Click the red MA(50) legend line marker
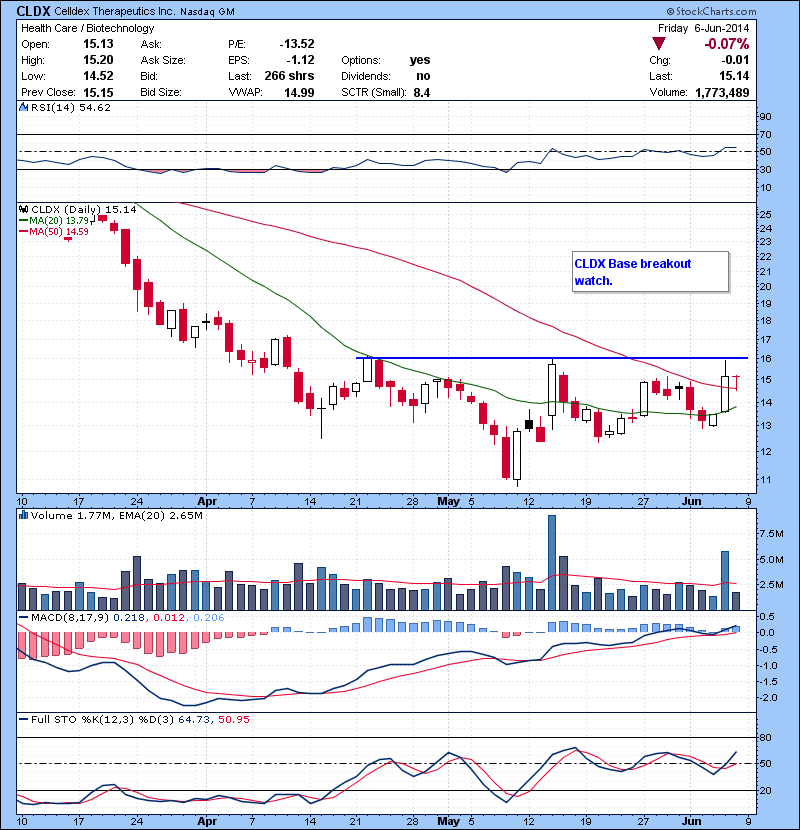The width and height of the screenshot is (800, 830). click(x=24, y=232)
